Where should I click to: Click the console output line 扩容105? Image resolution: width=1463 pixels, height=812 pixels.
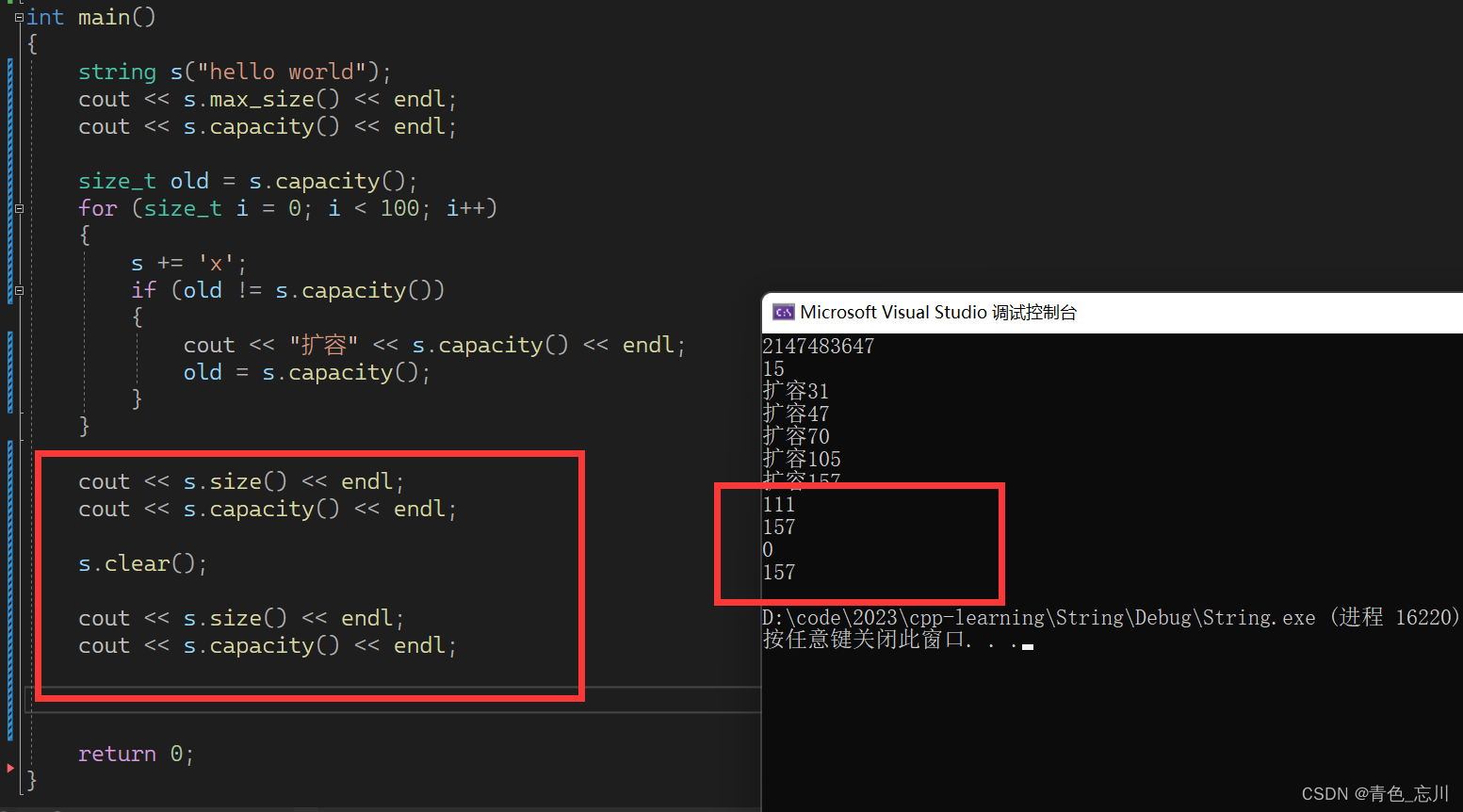point(802,459)
